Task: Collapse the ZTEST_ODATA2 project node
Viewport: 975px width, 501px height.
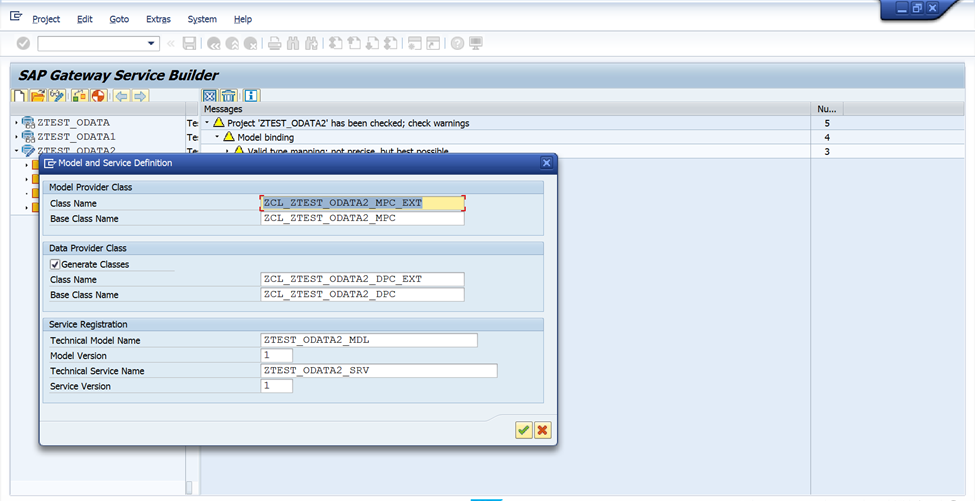Action: 16,150
